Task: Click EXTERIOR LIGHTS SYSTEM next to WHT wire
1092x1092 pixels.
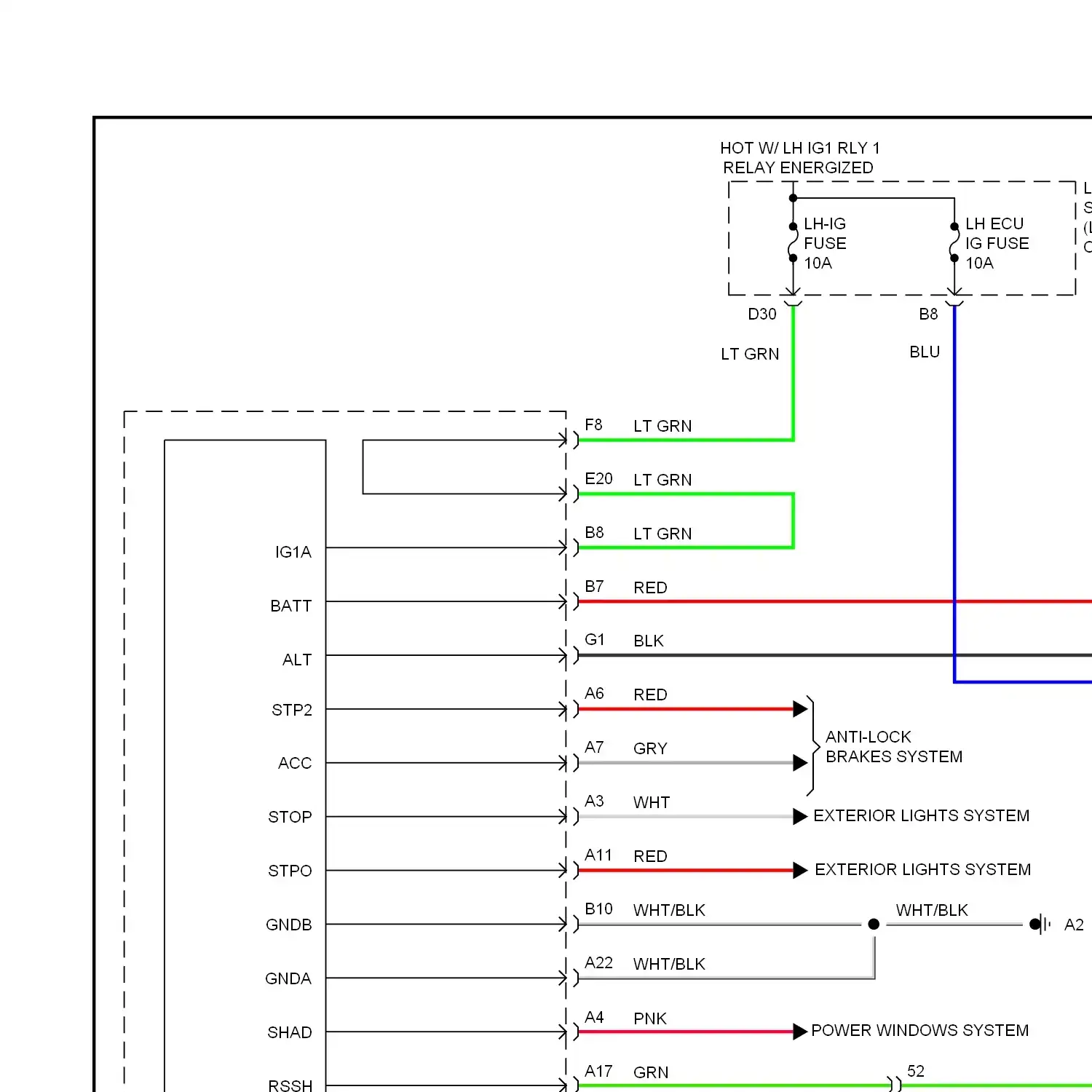Action: [921, 815]
